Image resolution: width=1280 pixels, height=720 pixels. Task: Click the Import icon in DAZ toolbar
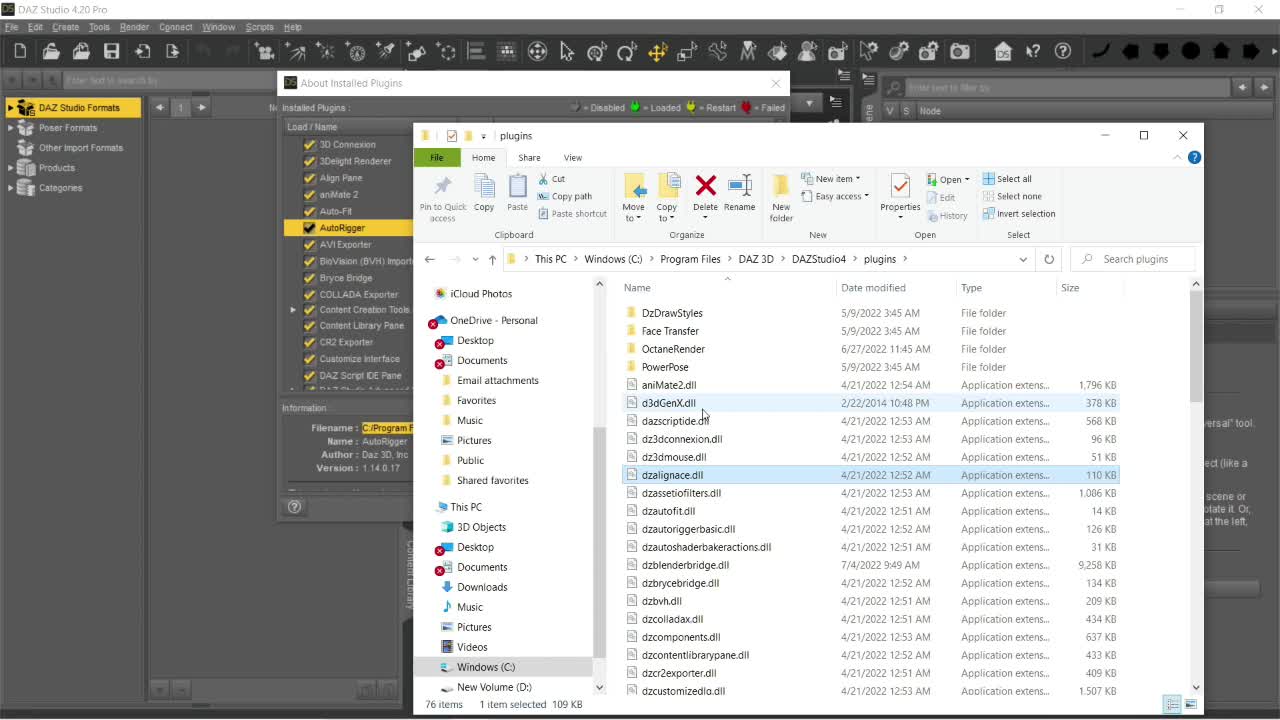142,51
